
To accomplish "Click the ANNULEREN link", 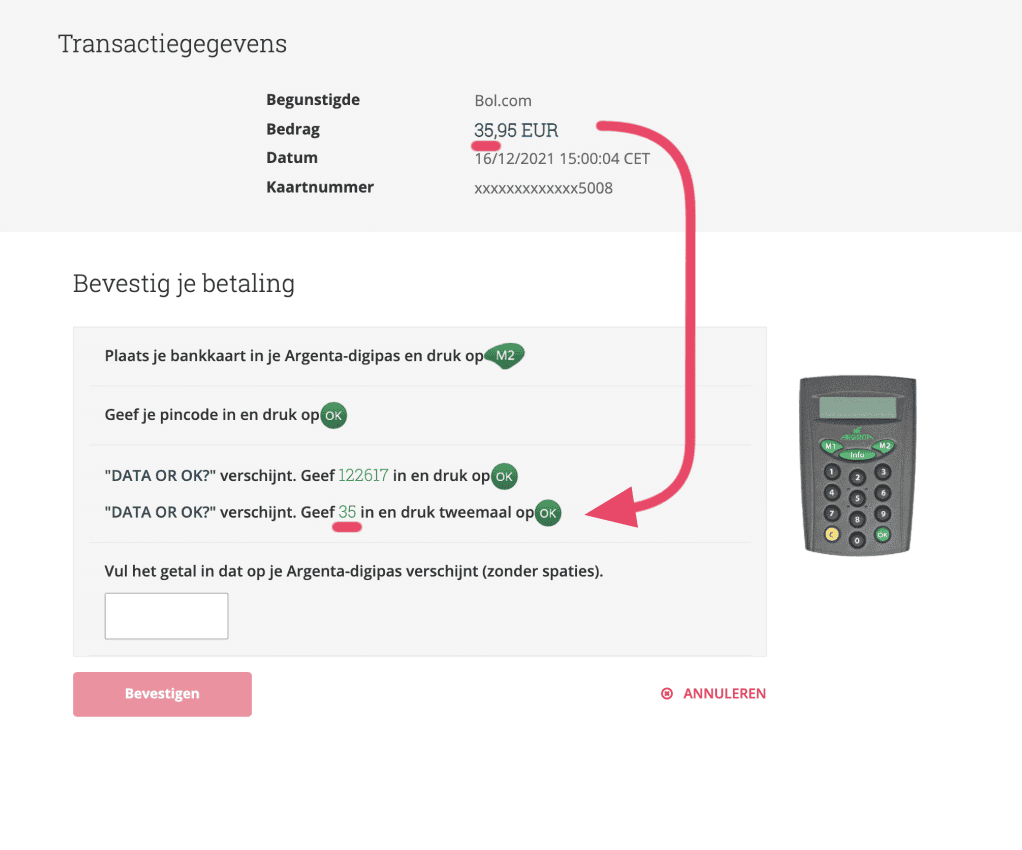I will 714,693.
